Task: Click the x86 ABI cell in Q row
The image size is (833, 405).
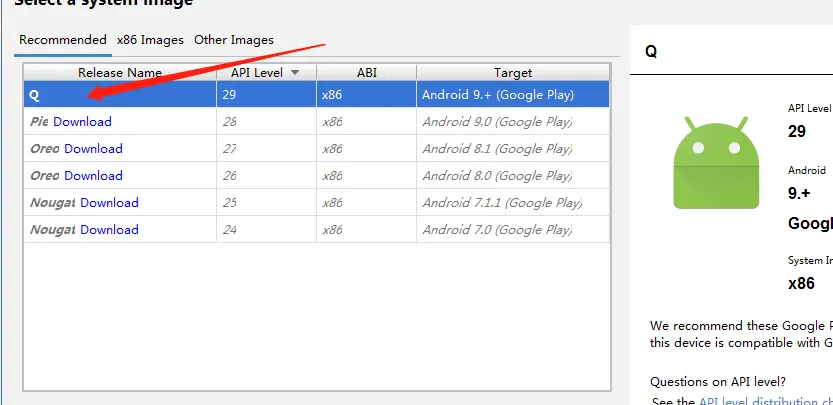Action: point(367,95)
